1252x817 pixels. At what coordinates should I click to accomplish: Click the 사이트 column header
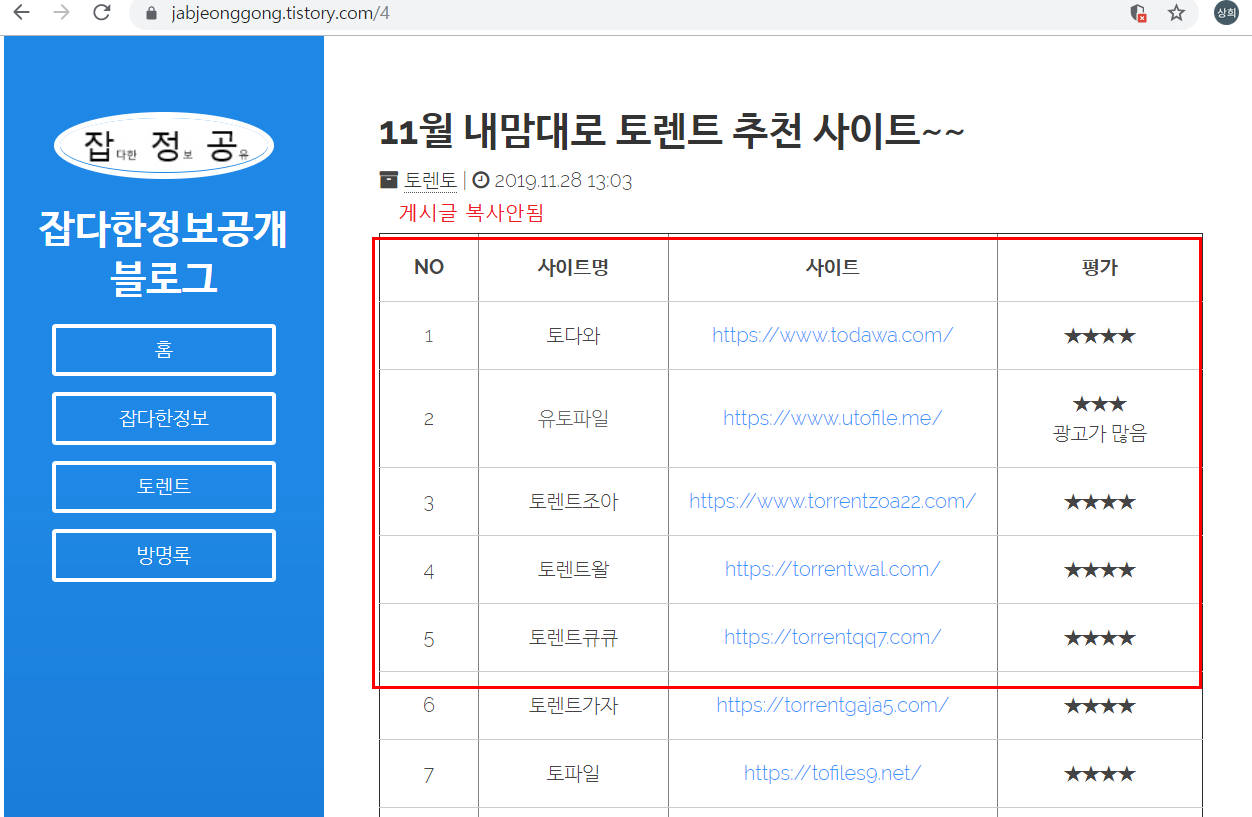point(832,267)
